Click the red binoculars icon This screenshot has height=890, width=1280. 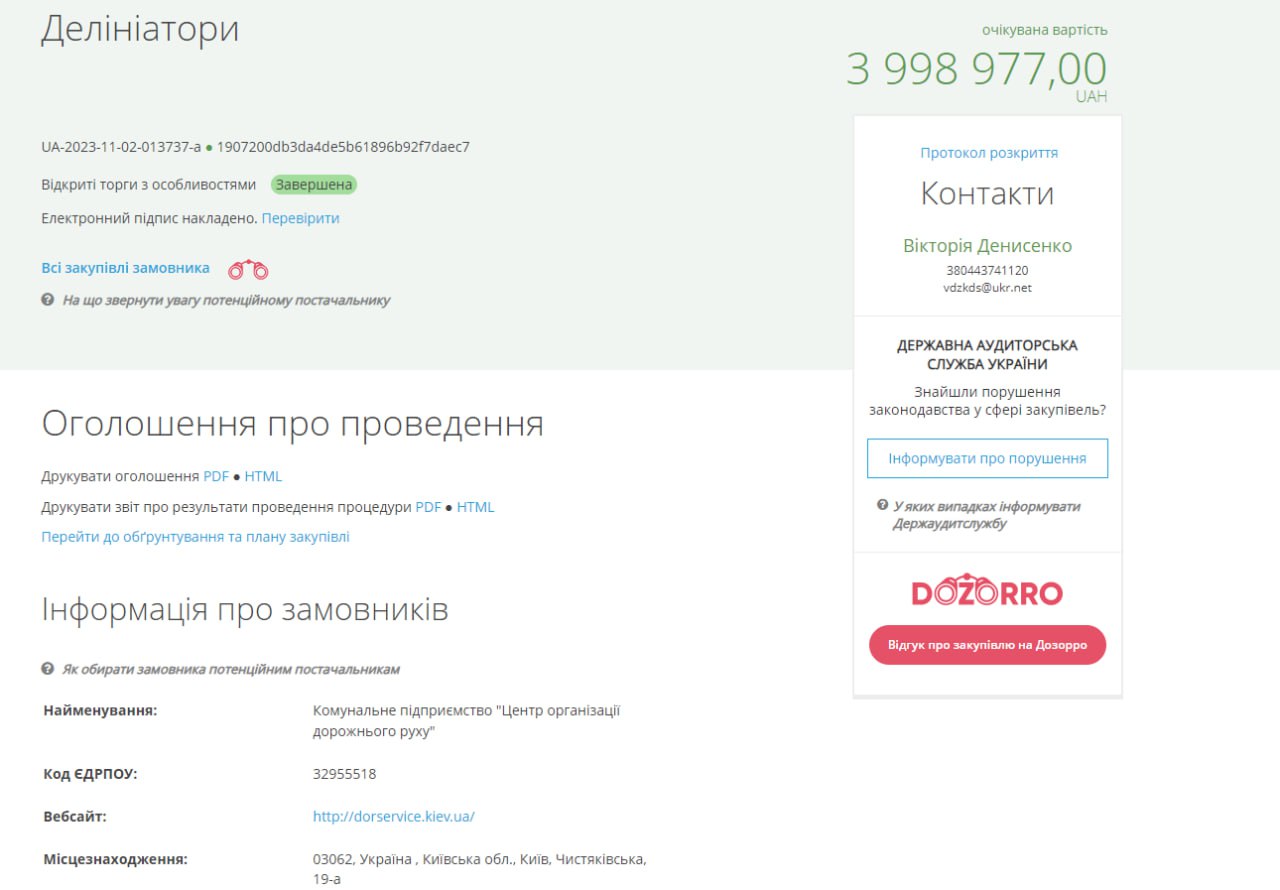[248, 270]
